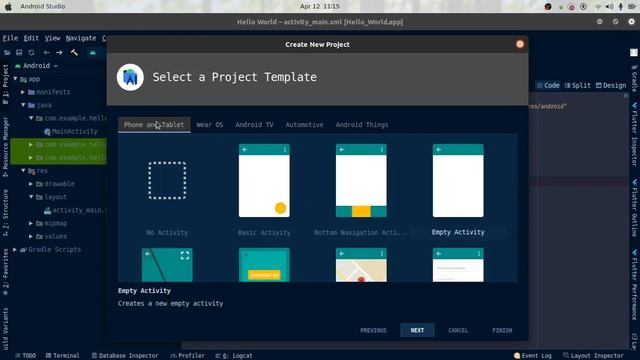The width and height of the screenshot is (640, 360).
Task: Open the Automotive tab
Action: [304, 124]
